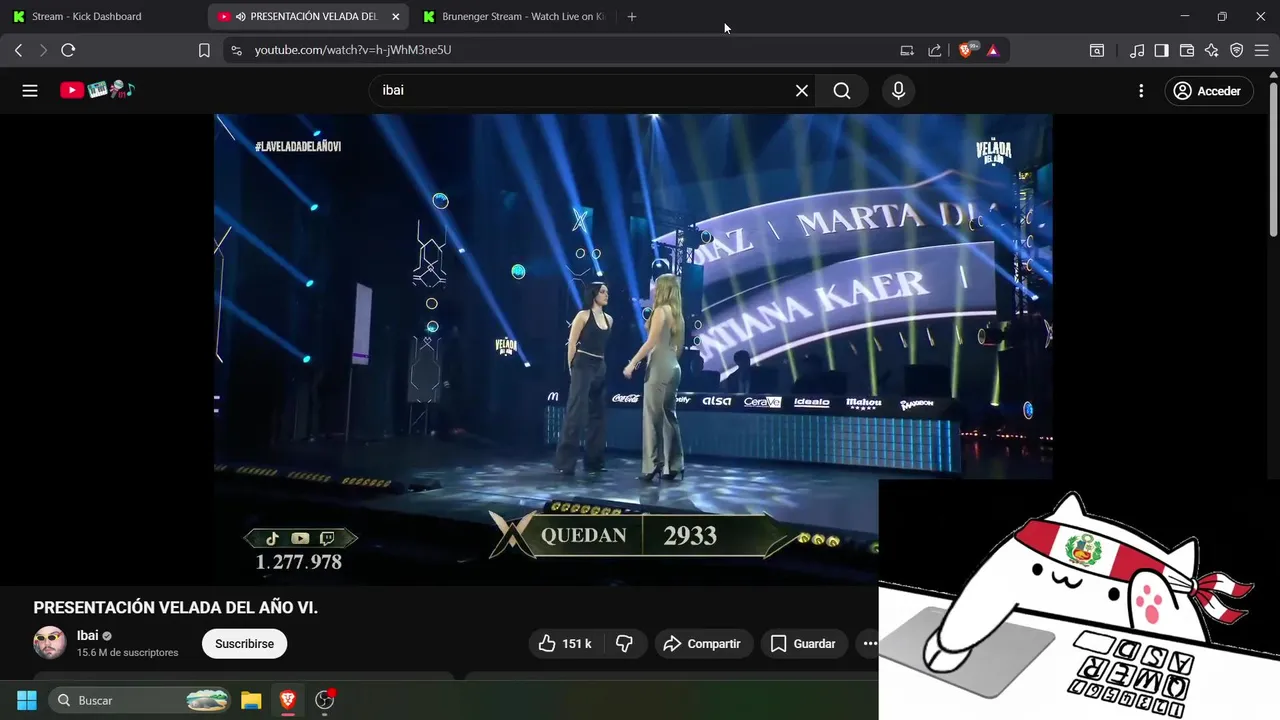Go back with browser back arrow
Viewport: 1280px width, 720px height.
point(18,50)
